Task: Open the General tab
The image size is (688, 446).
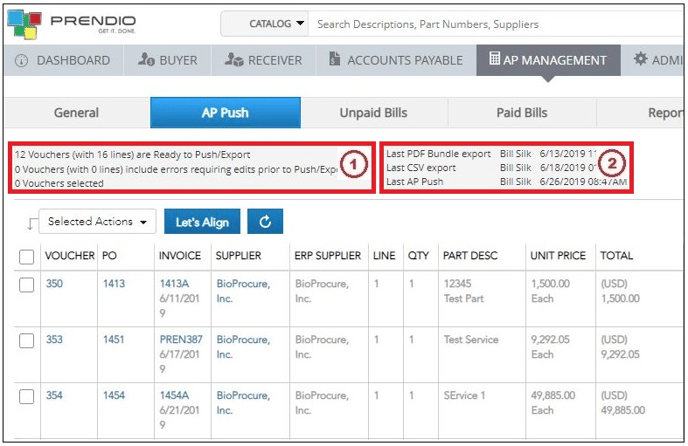Action: [76, 113]
